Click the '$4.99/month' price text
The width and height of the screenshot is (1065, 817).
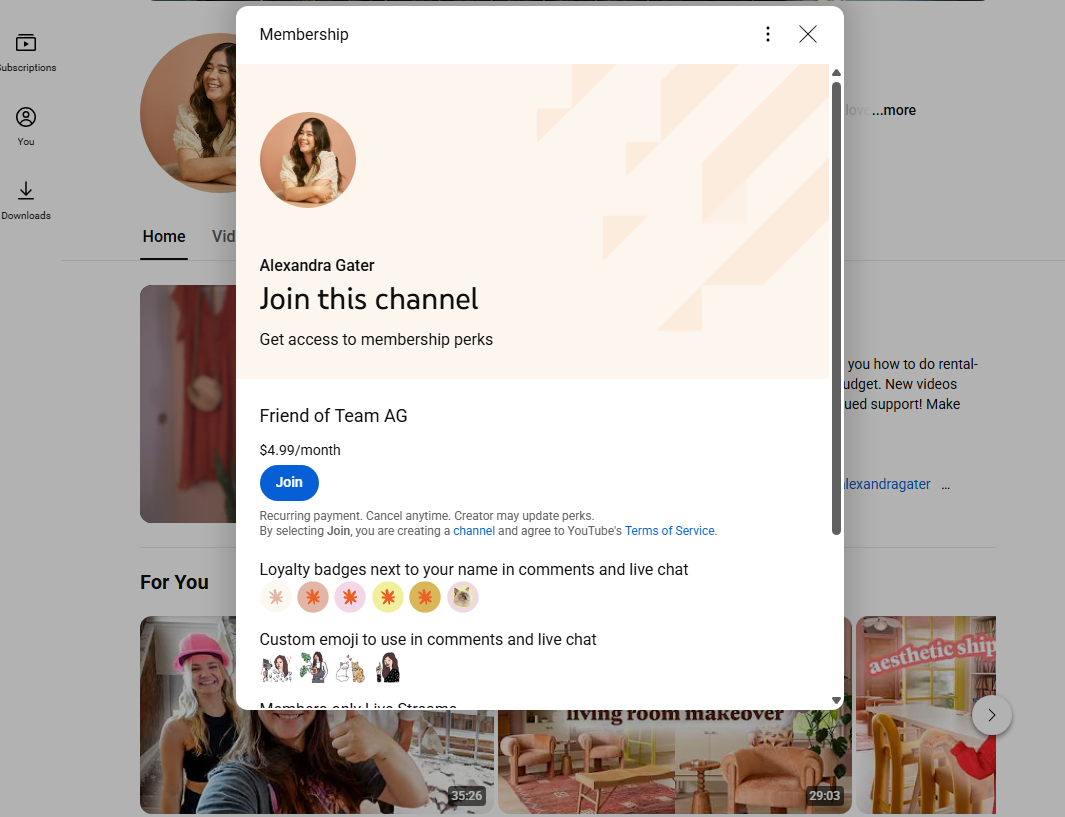click(300, 450)
